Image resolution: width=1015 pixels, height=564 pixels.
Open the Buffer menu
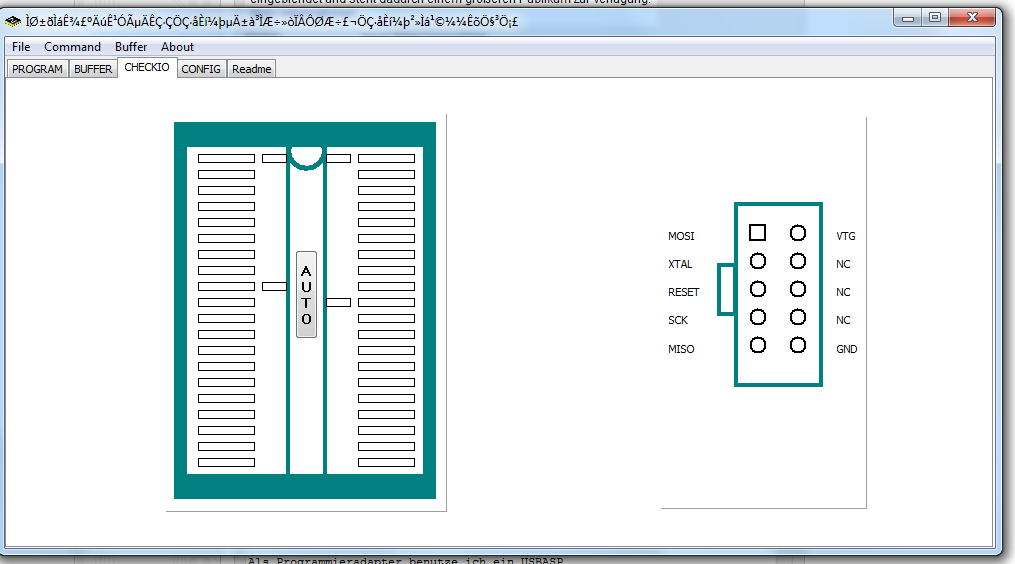(x=131, y=47)
